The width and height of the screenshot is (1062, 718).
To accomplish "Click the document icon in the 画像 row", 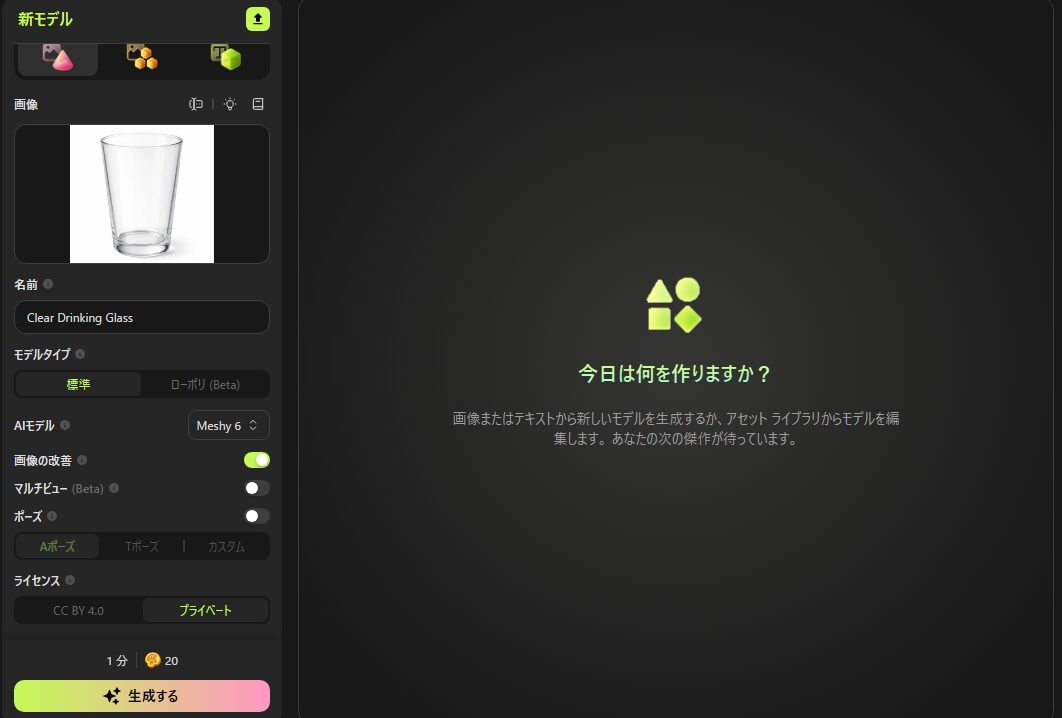I will (x=258, y=104).
